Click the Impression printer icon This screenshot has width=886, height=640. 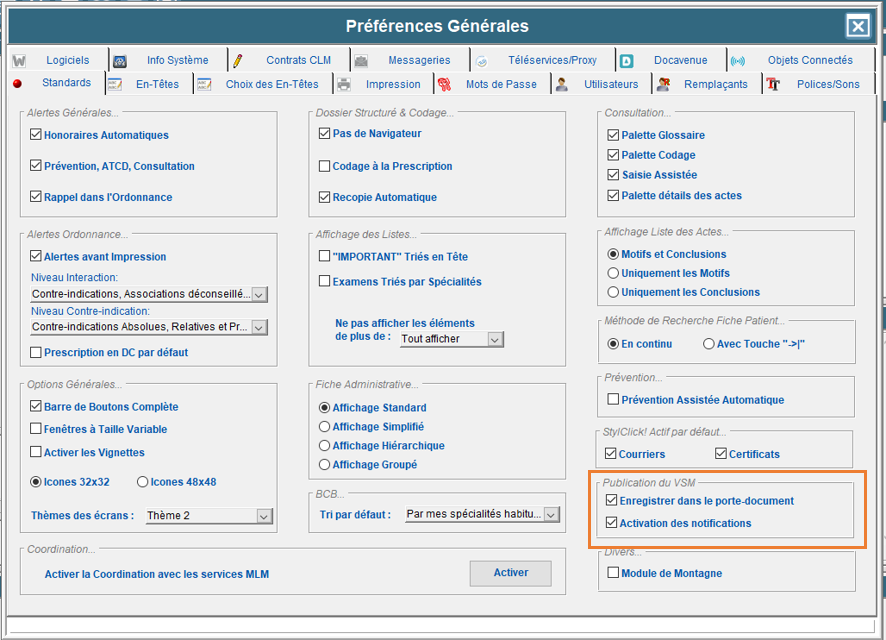[344, 85]
